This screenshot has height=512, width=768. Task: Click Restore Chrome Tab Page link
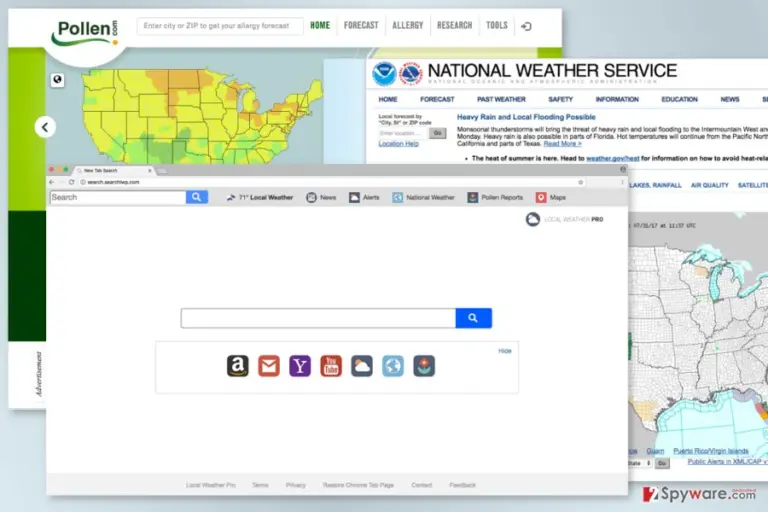click(358, 485)
